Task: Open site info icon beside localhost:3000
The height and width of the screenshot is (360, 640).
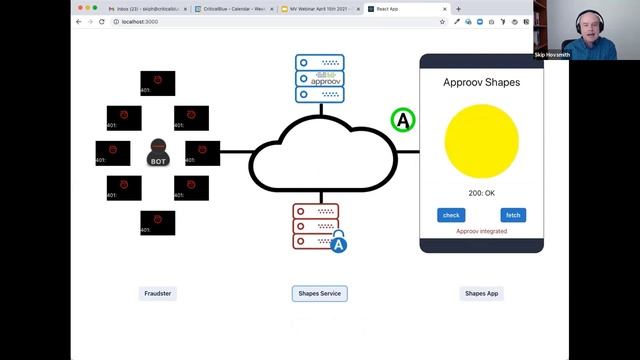Action: (x=116, y=22)
